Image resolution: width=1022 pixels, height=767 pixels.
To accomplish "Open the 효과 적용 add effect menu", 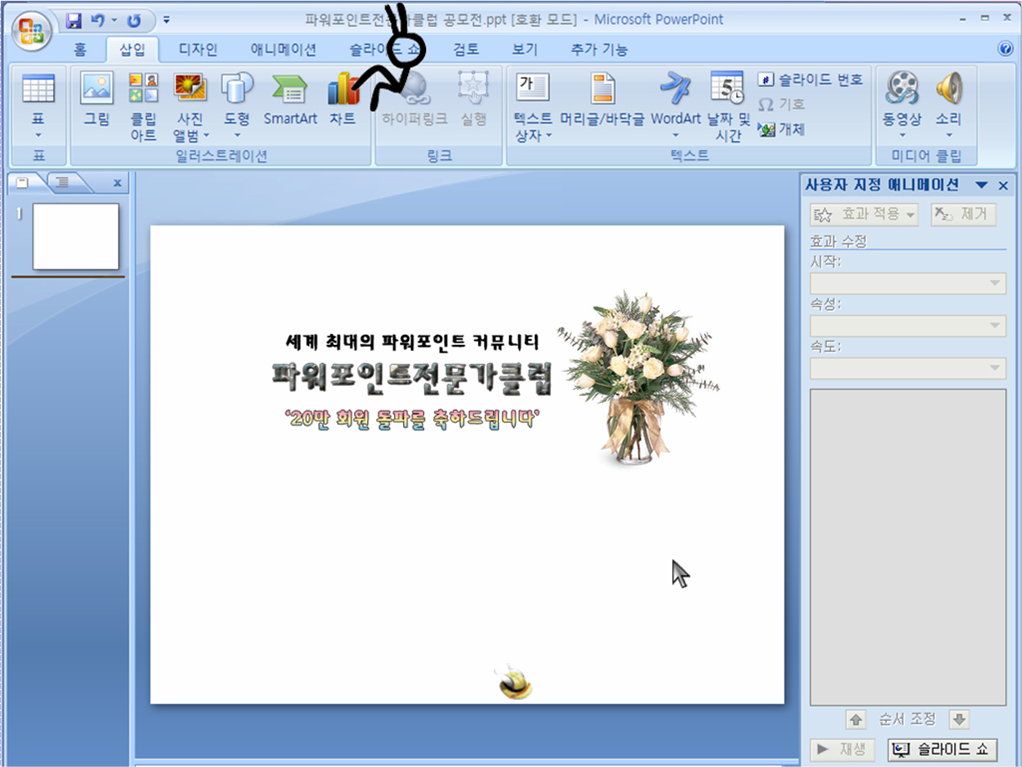I will click(x=864, y=214).
